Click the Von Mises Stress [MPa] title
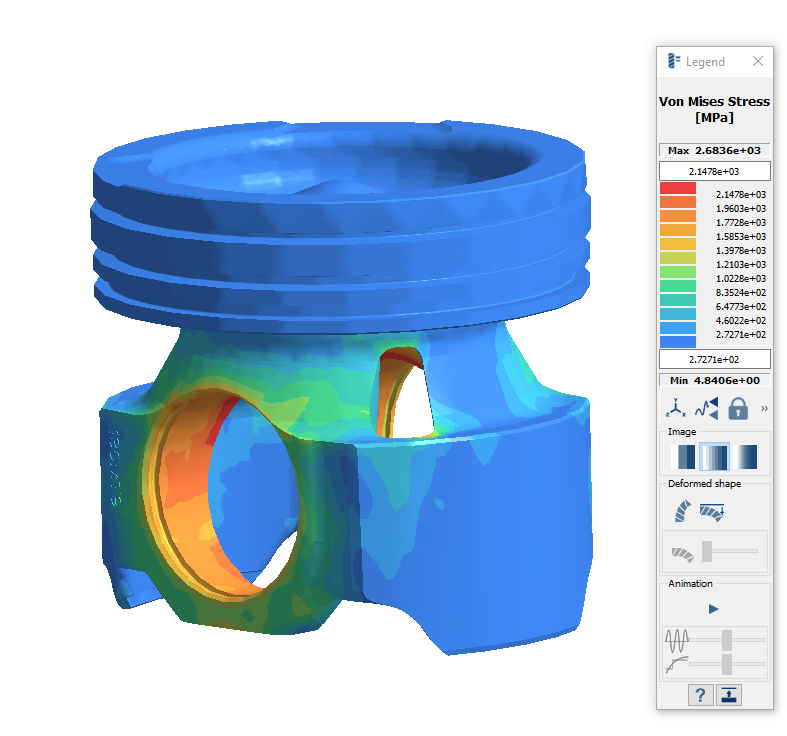This screenshot has width=787, height=736. 714,109
